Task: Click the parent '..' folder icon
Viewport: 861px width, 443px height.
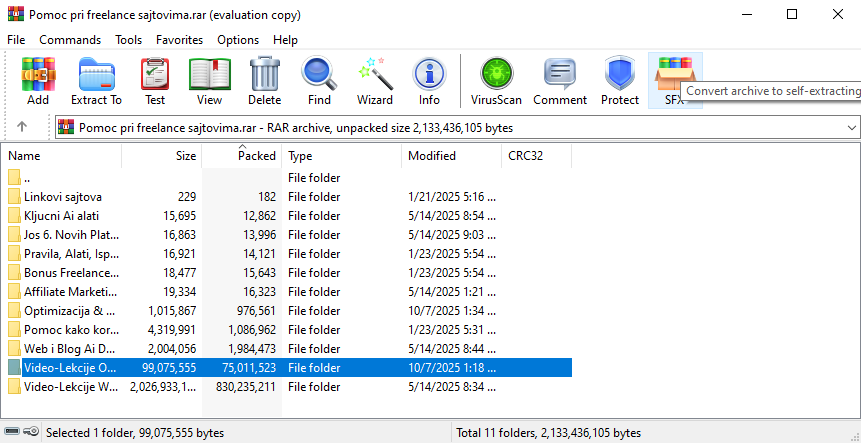Action: [14, 178]
